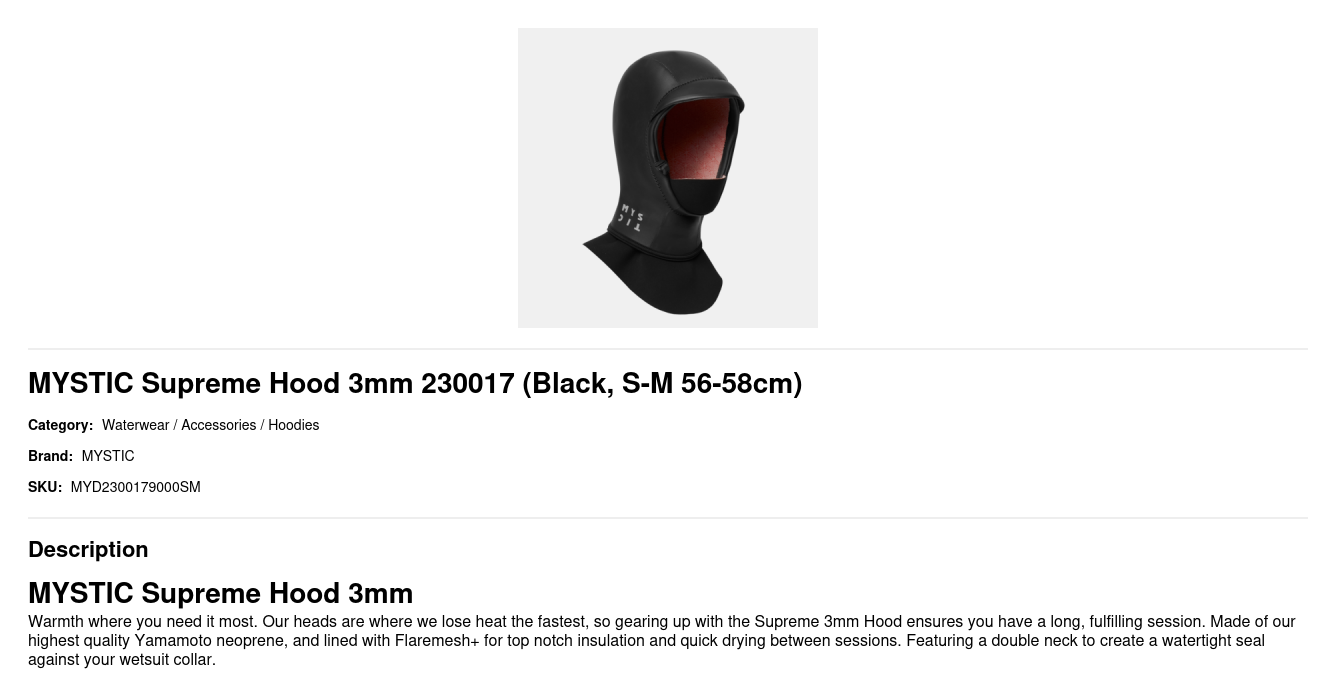Open the Accessories category link
Screen dimensions: 1328x699
[x=218, y=425]
